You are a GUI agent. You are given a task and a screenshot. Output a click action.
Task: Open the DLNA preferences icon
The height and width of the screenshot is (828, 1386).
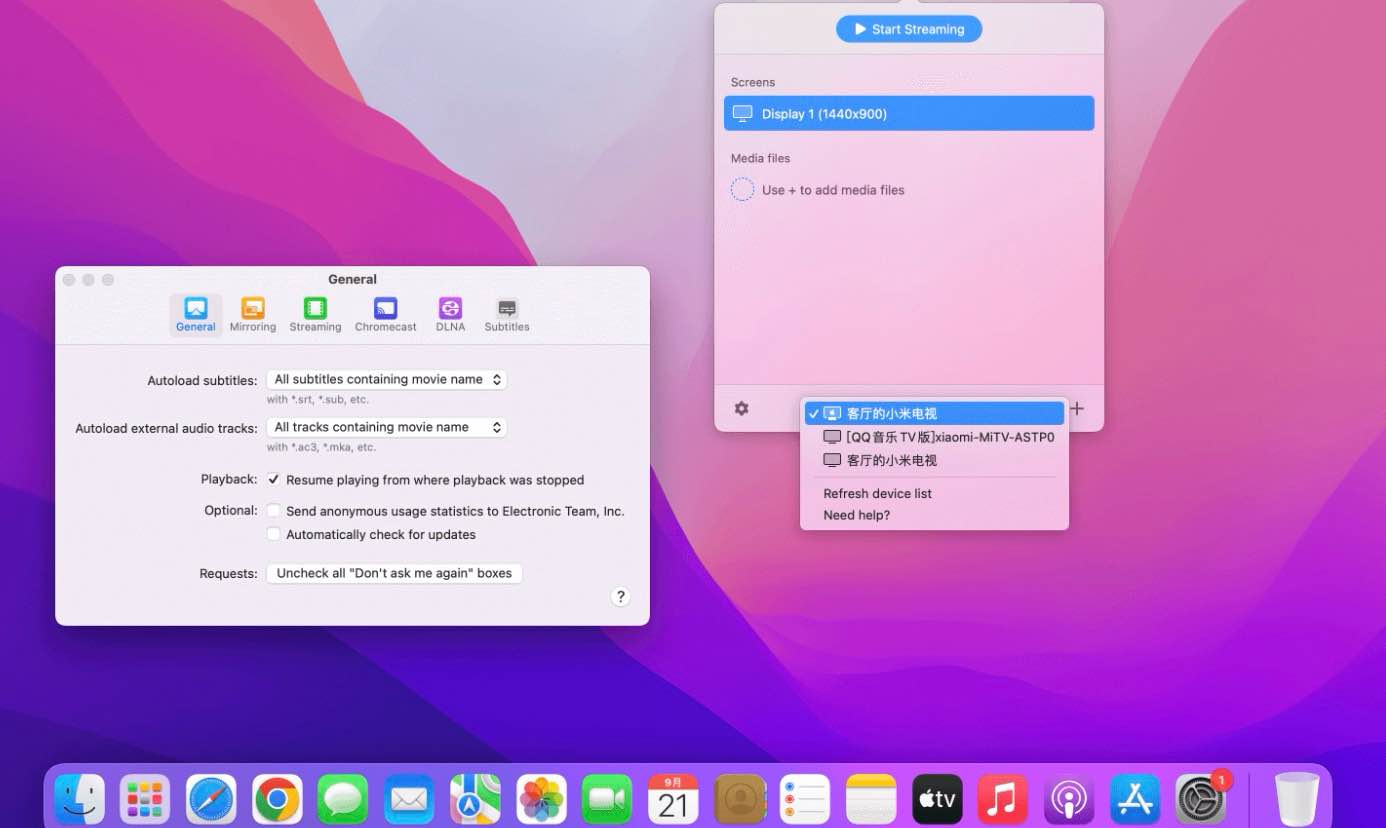click(x=450, y=314)
